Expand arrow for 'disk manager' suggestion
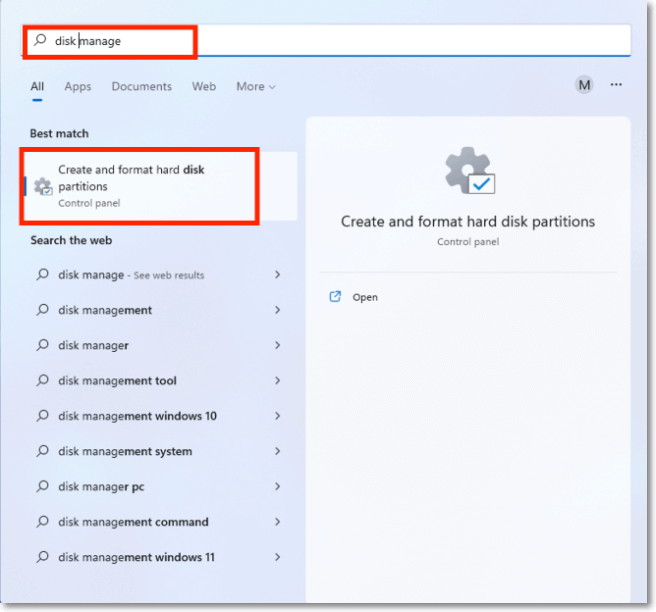Screen dimensions: 656x612 tap(277, 345)
